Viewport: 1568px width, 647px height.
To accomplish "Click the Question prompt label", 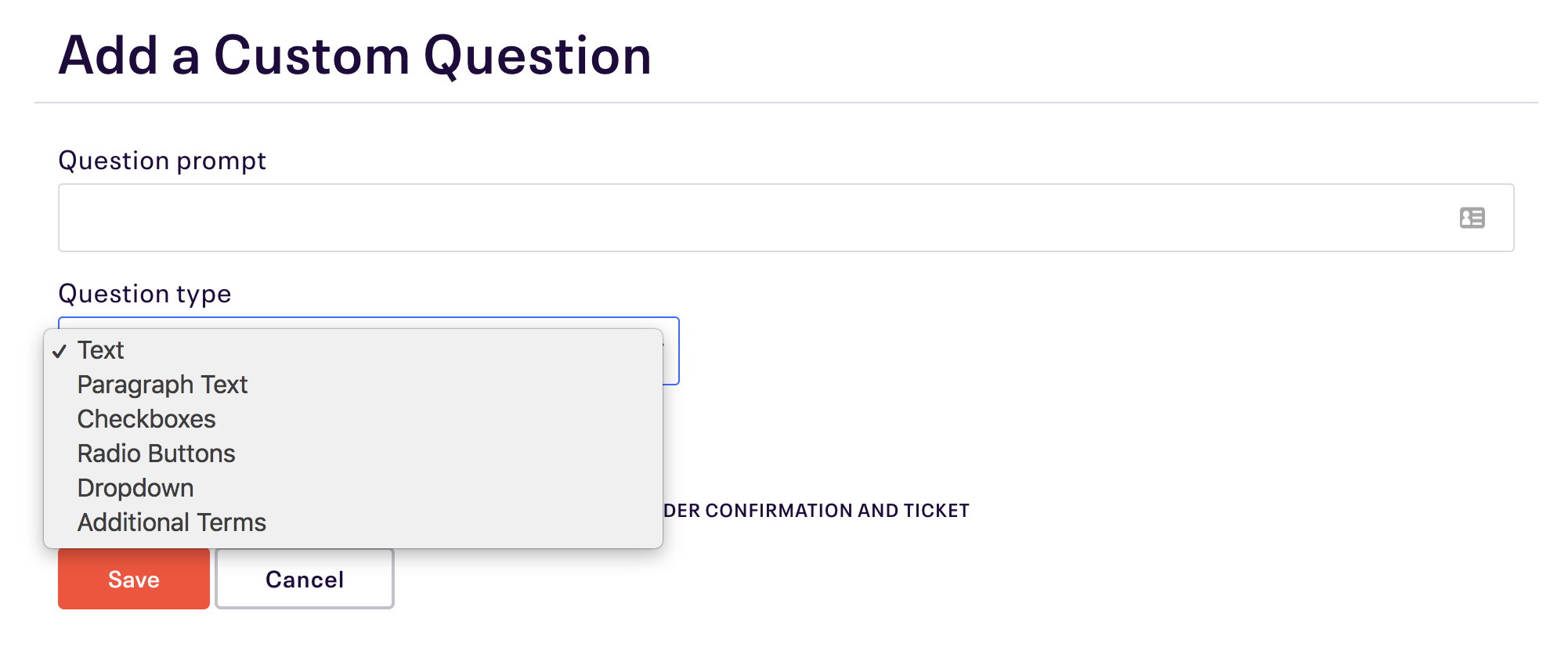I will (x=162, y=161).
